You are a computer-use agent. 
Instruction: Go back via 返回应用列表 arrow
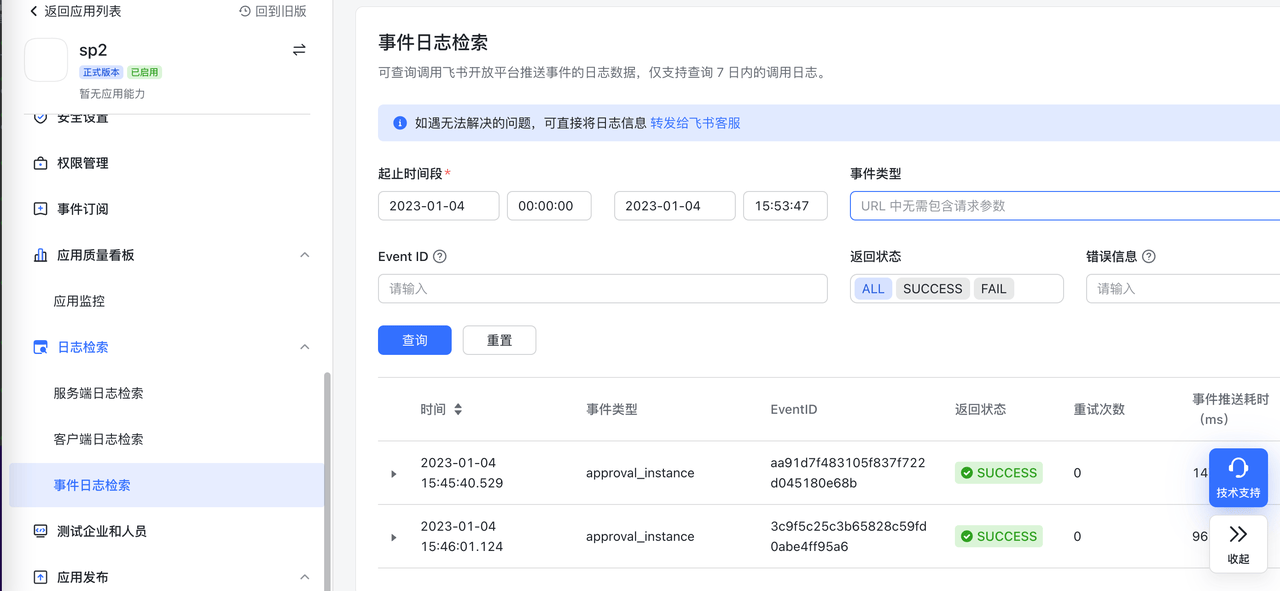pyautogui.click(x=34, y=11)
